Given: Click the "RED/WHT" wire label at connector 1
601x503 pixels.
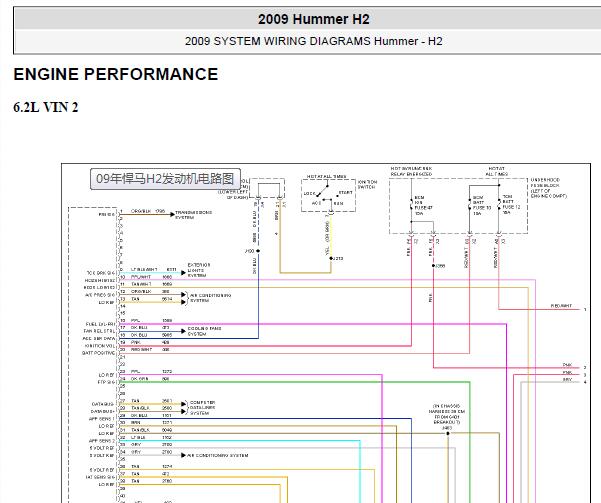Looking at the screenshot, I should [561, 306].
